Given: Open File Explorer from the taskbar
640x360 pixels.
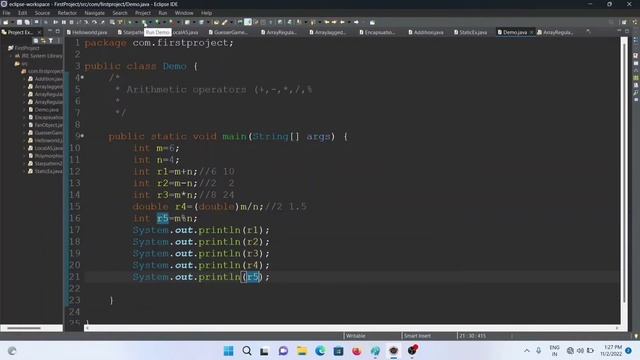Looking at the screenshot, I should pos(302,351).
